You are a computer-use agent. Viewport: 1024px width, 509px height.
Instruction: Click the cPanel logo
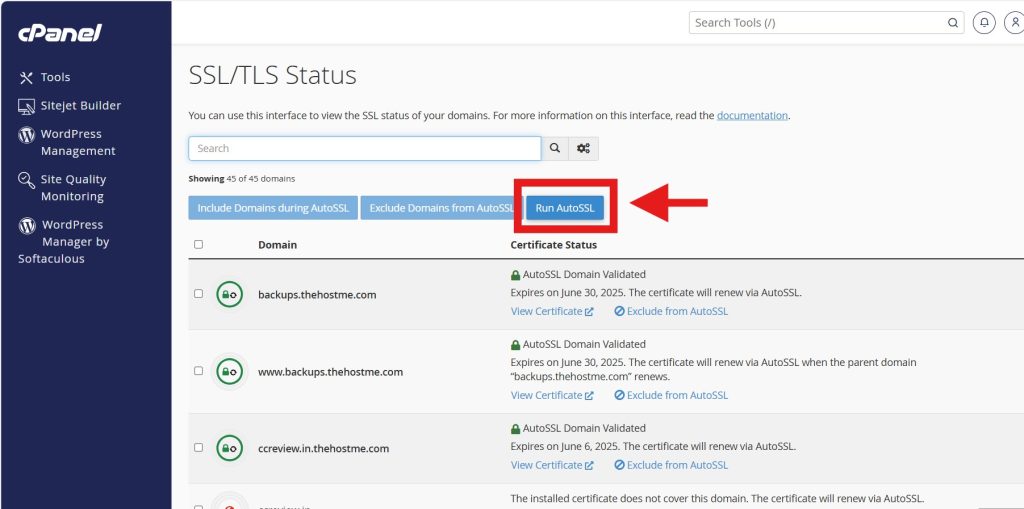pyautogui.click(x=60, y=33)
